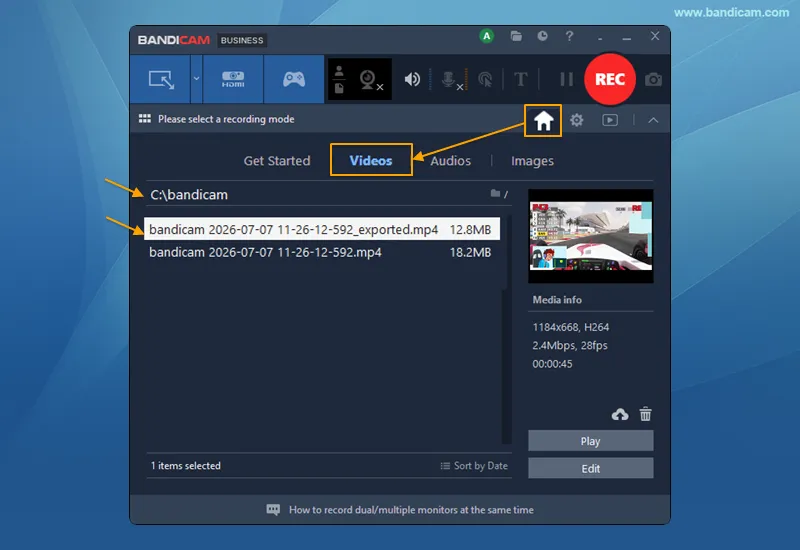Open output folder icon in title bar
Screen dimensions: 800x550
[516, 36]
